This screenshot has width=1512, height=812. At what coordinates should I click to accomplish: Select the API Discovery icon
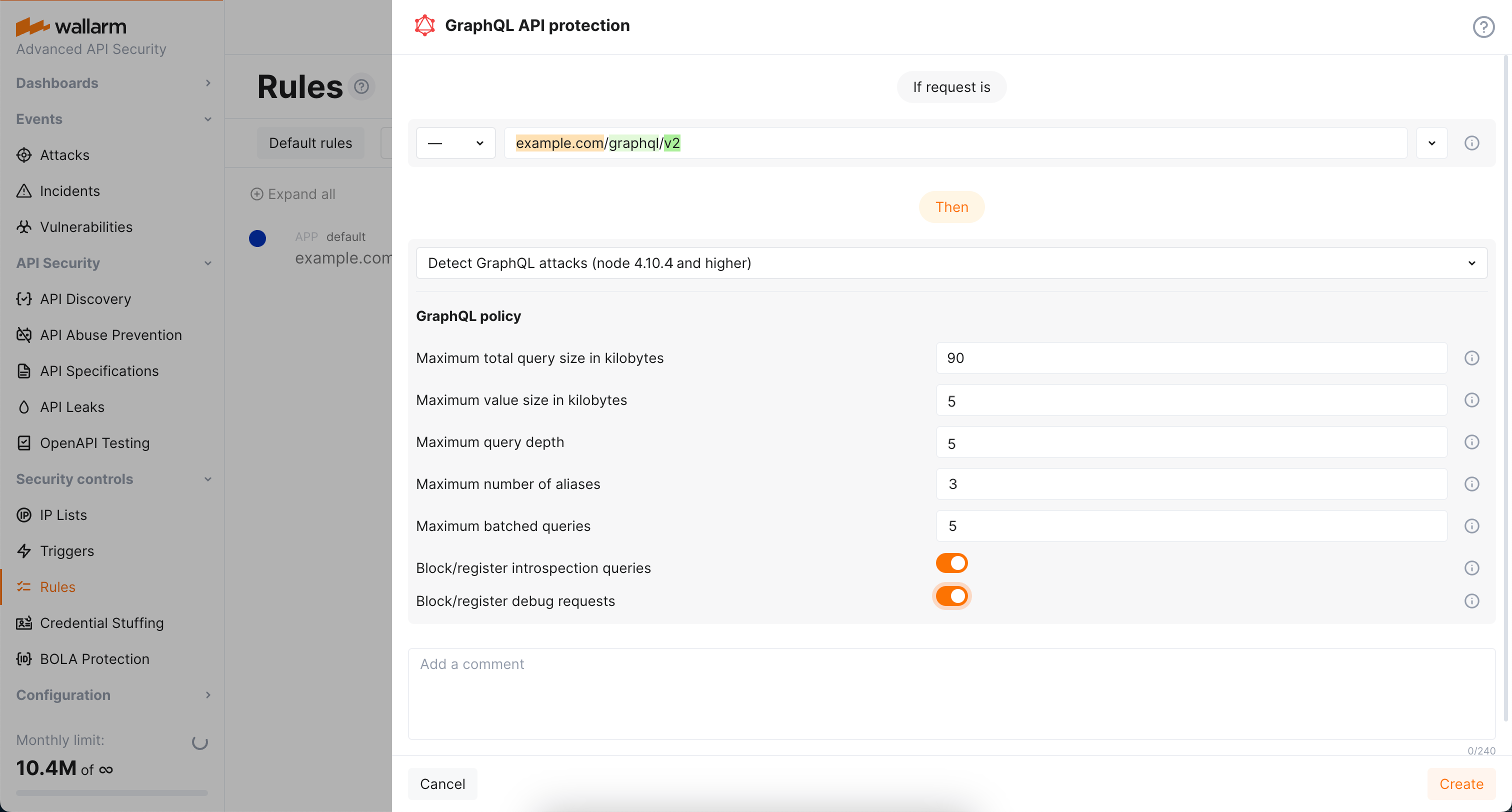(x=23, y=299)
